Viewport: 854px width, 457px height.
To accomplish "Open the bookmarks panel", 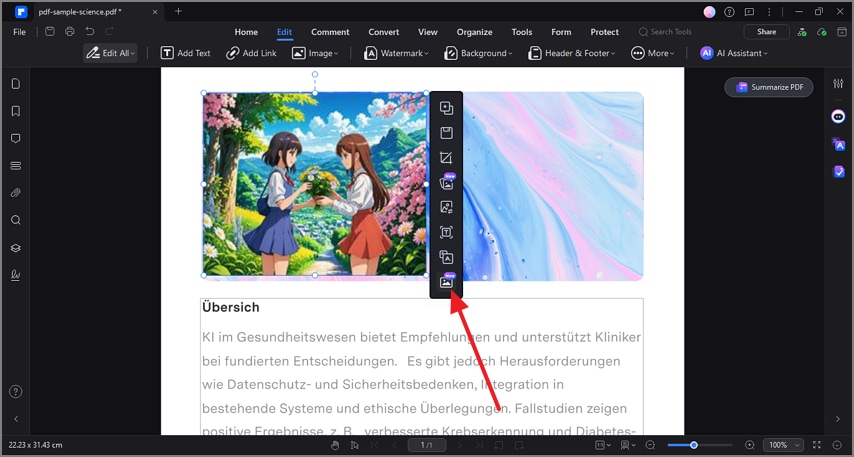I will coord(16,111).
